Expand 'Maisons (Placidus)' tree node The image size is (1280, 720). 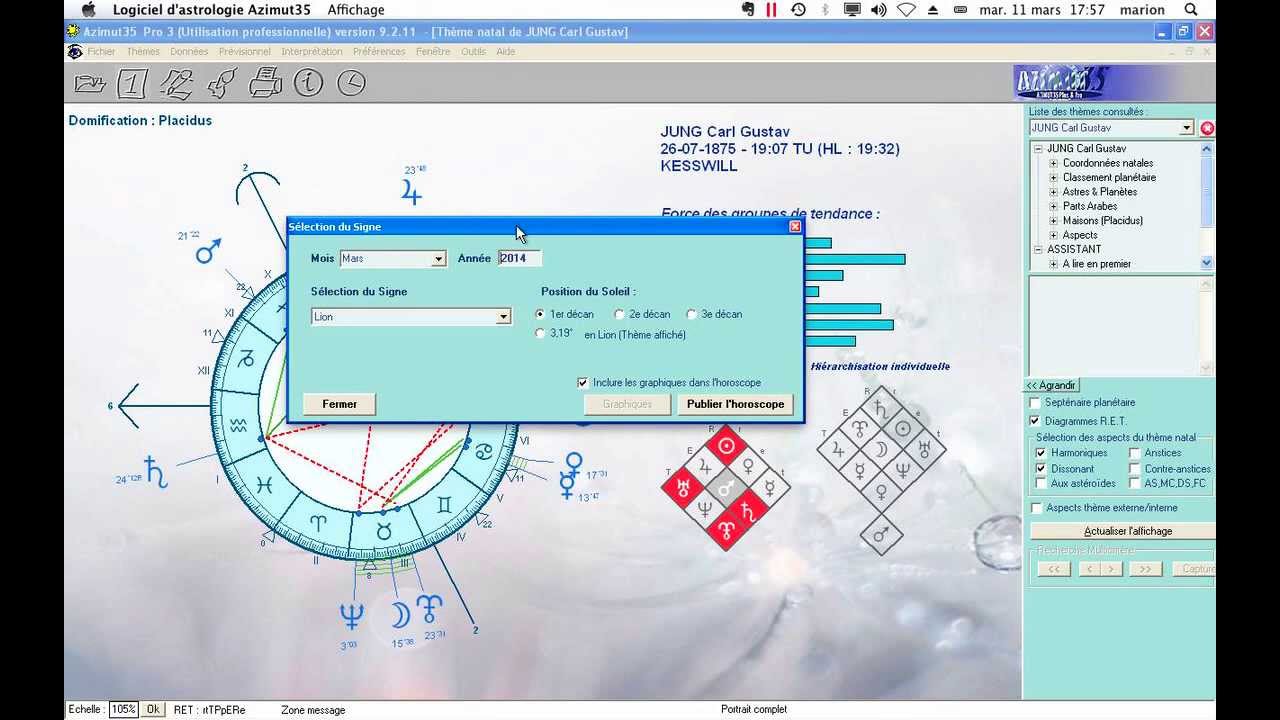coord(1053,220)
